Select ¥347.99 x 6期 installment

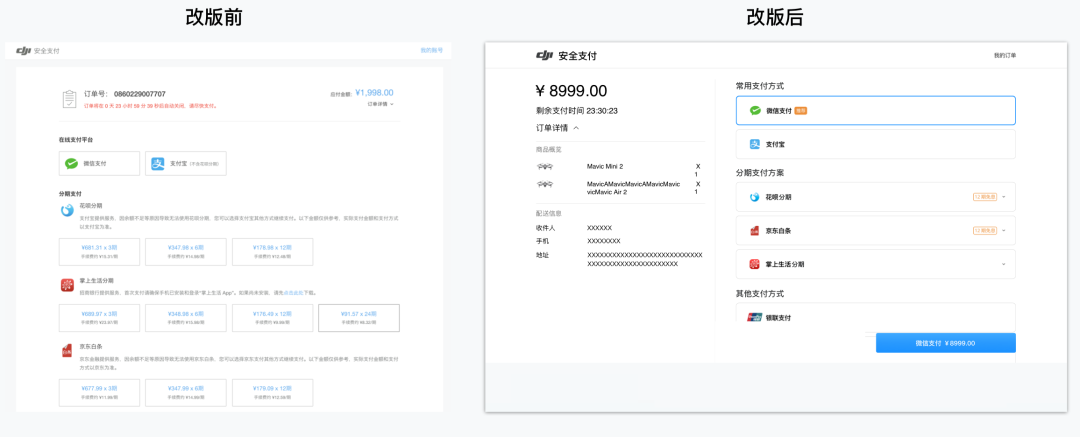pyautogui.click(x=186, y=392)
